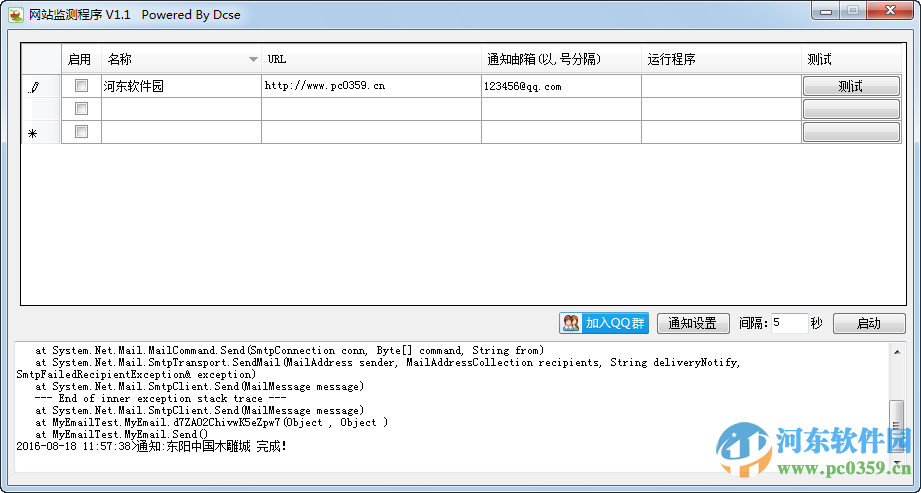Viewport: 921px width, 493px height.
Task: Click the up arrow of the log scrollbar
Action: coord(897,352)
